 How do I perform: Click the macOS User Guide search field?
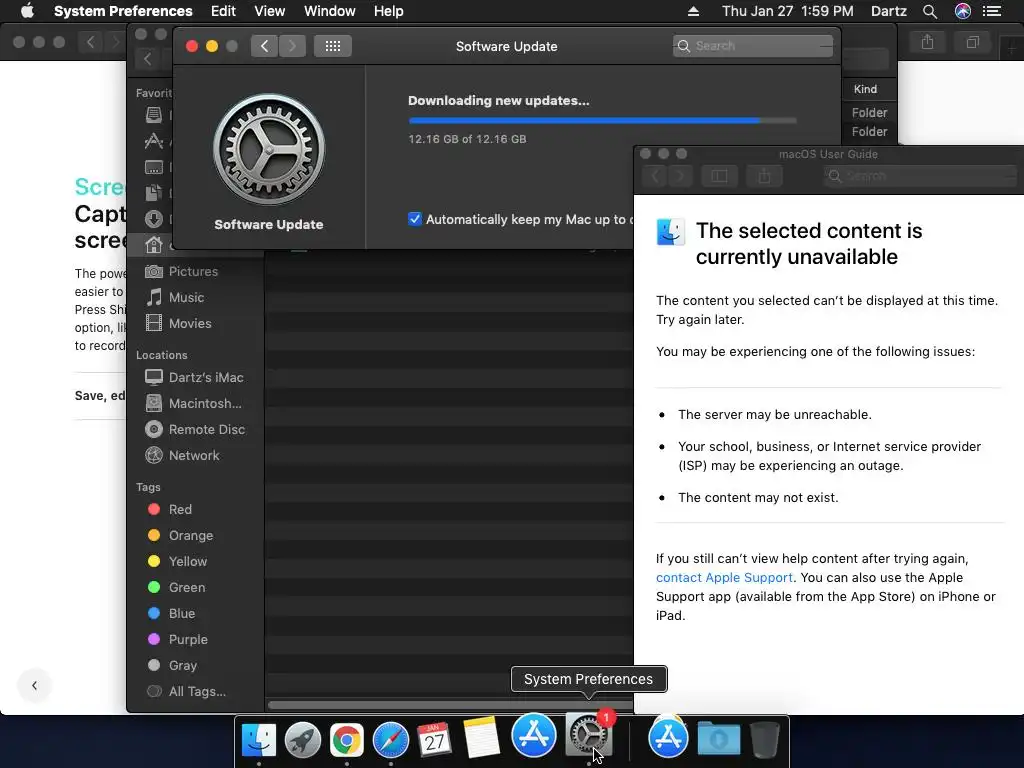click(921, 176)
